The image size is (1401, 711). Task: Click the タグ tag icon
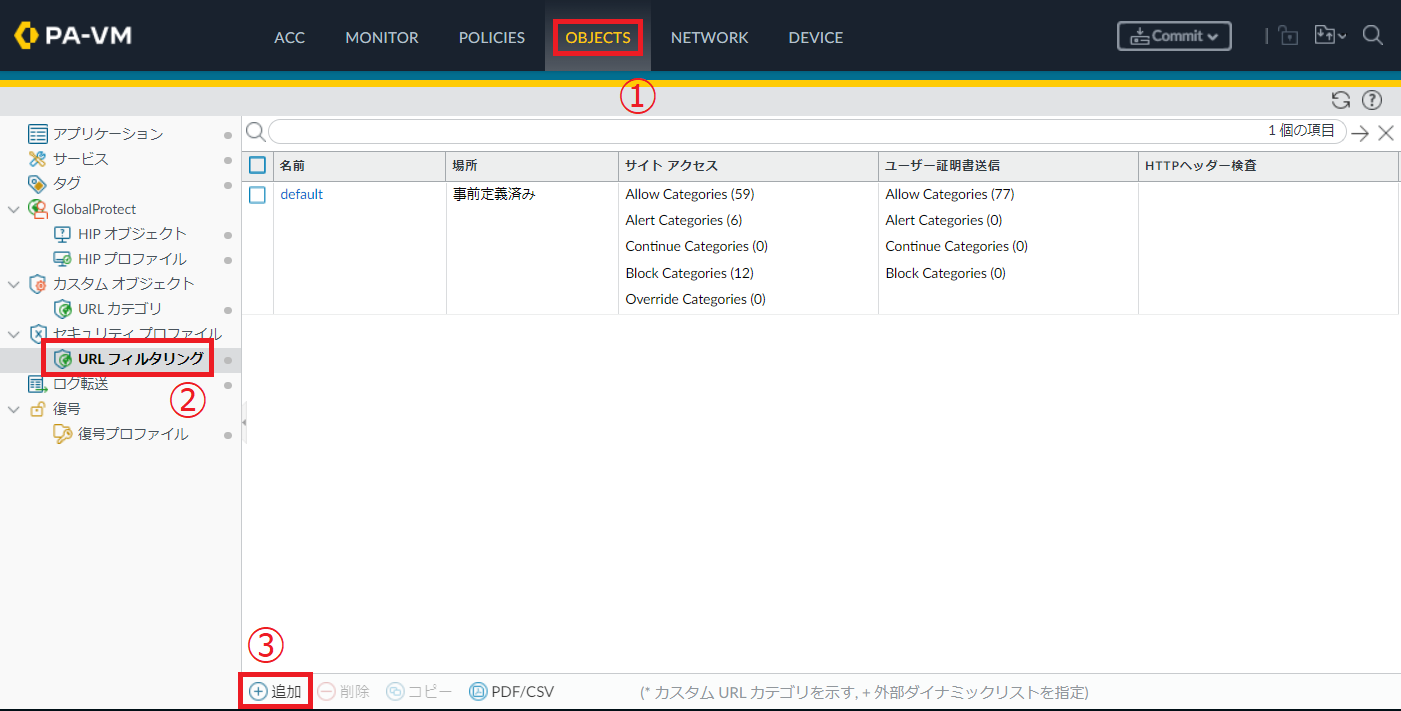[x=38, y=184]
